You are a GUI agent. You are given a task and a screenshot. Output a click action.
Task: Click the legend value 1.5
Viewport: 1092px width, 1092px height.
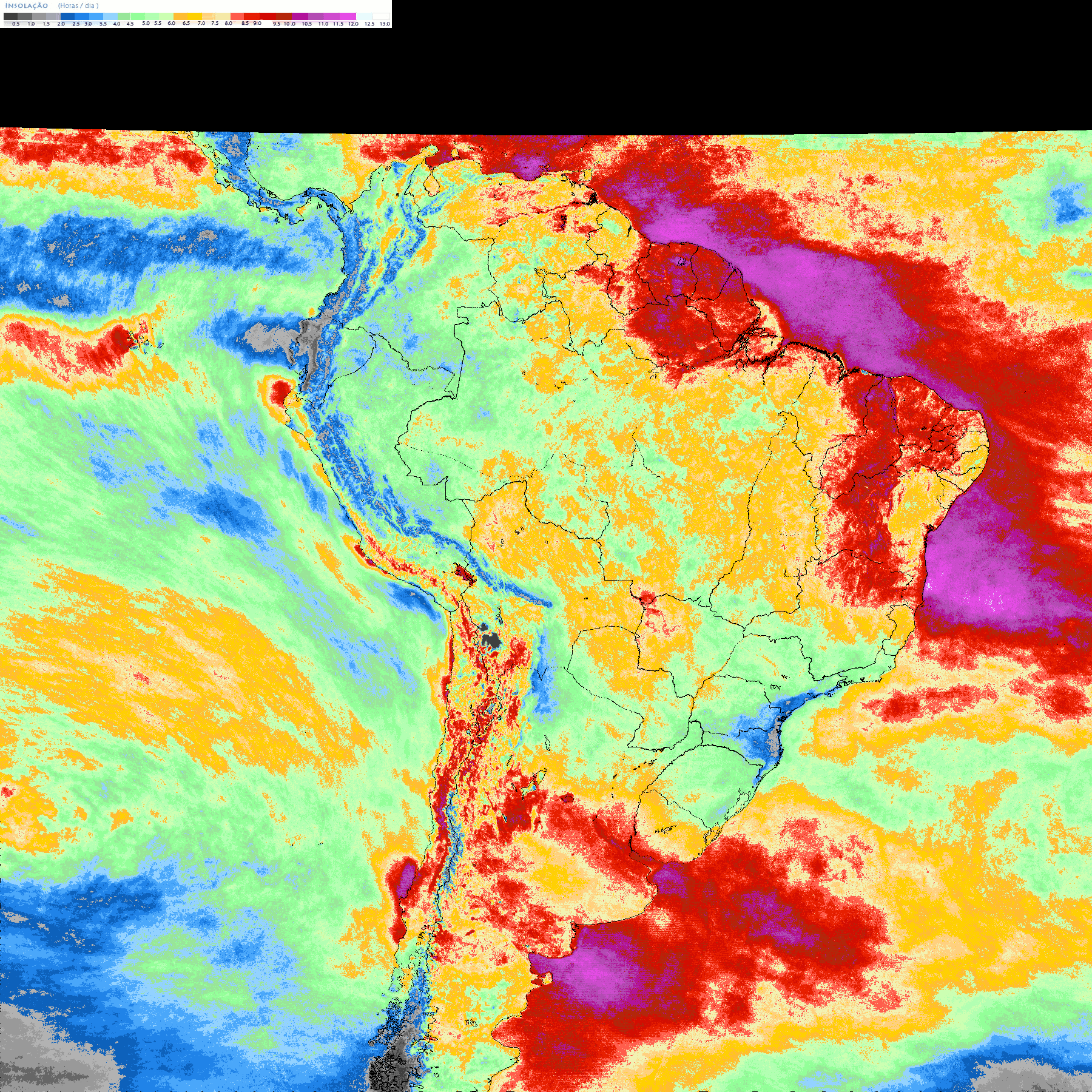tap(46, 24)
